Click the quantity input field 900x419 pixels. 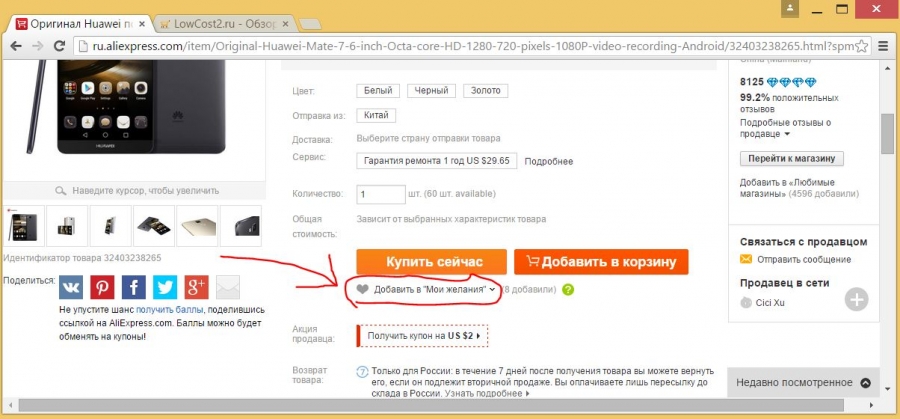(381, 194)
